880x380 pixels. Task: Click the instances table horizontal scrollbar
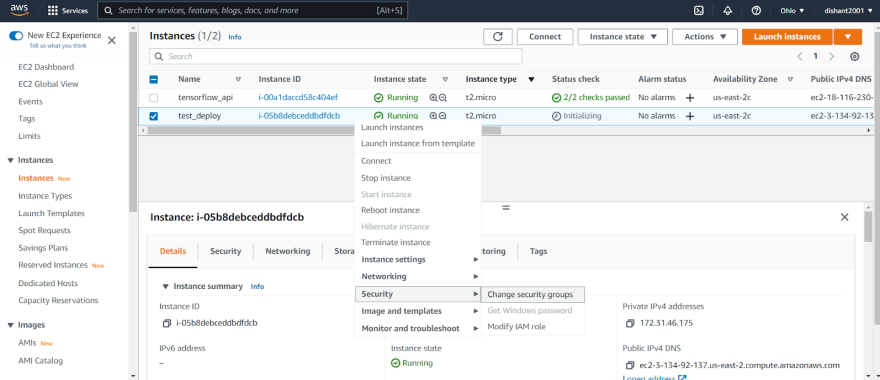click(324, 130)
